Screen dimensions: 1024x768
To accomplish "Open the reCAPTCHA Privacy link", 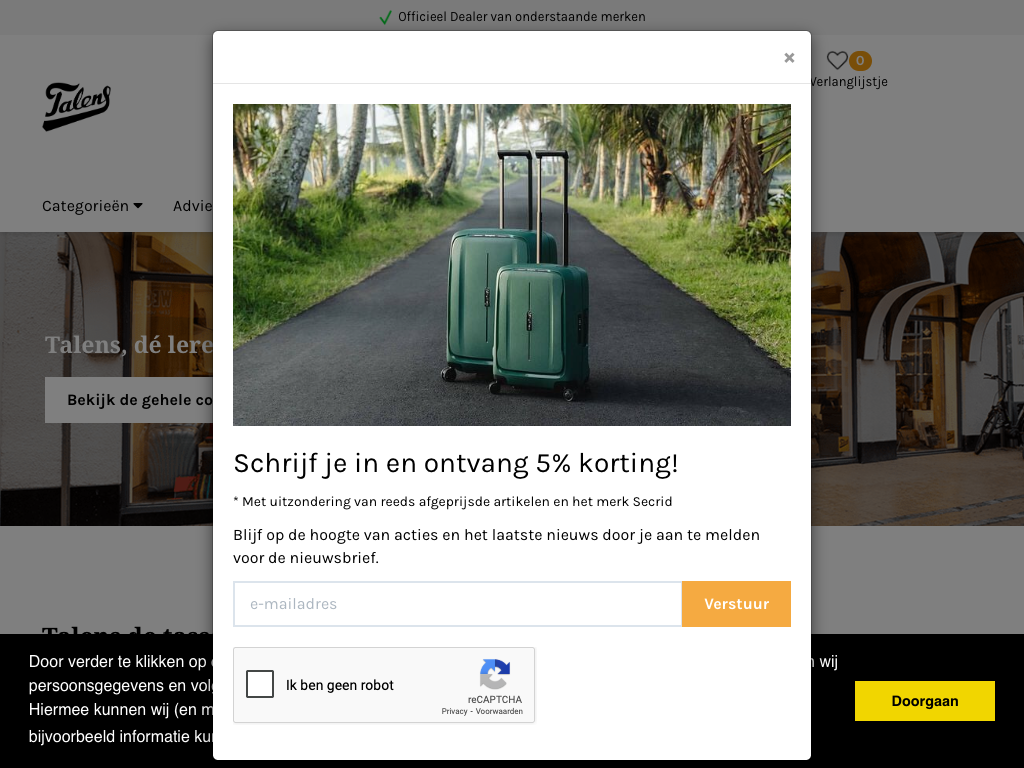I will tap(455, 711).
